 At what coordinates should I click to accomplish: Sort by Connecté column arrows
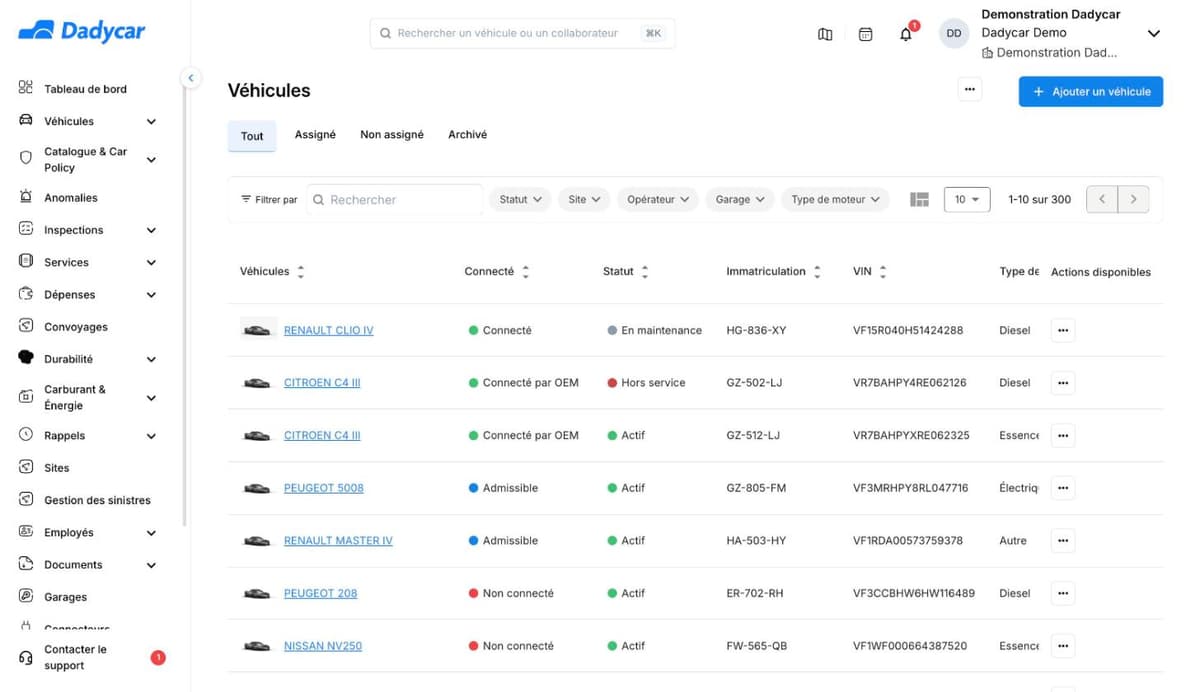[x=526, y=272]
